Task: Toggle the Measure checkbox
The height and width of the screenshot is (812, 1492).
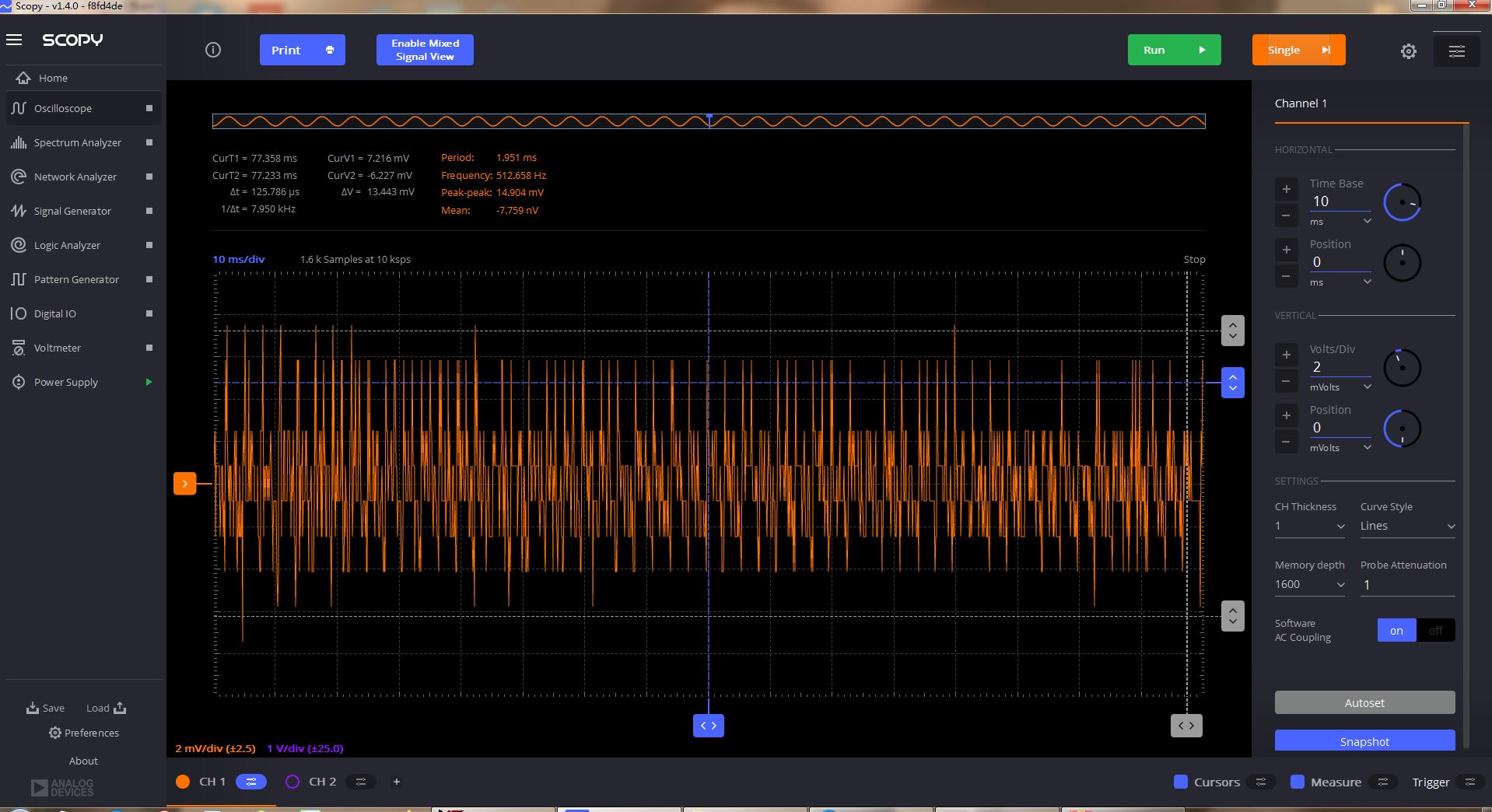Action: point(1297,782)
